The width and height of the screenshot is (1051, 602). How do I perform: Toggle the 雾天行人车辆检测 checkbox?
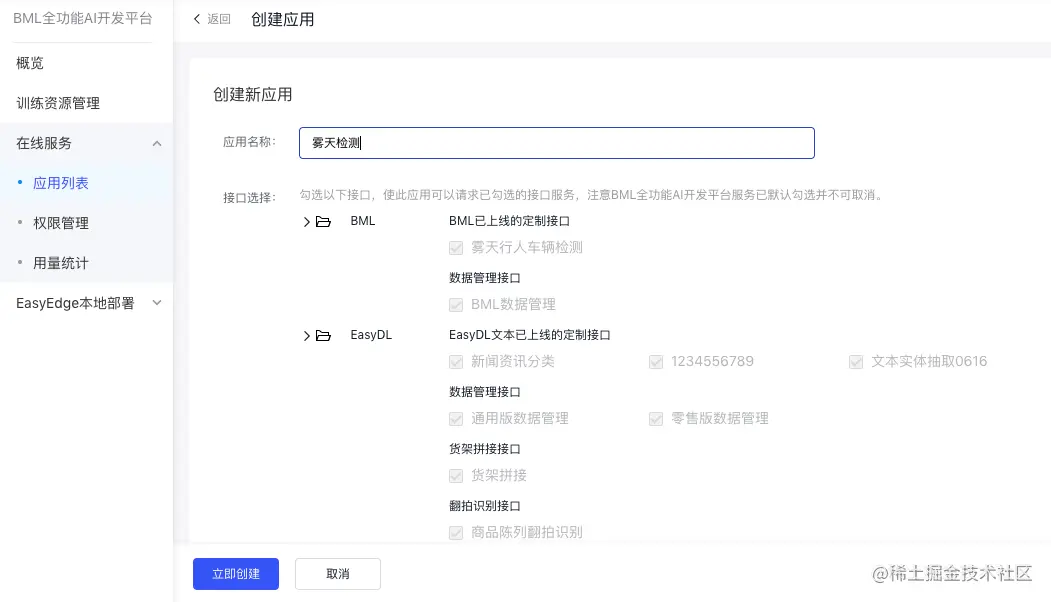pos(456,248)
